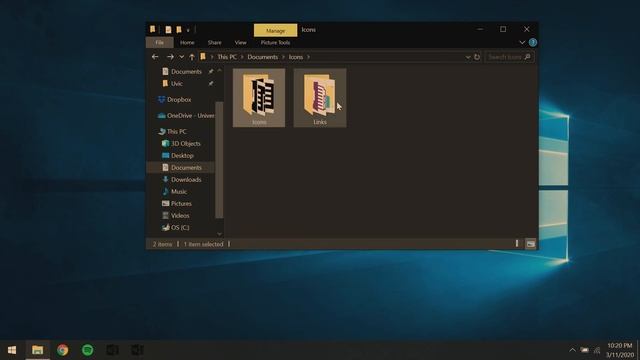Open Desktop in navigation pane
This screenshot has height=360, width=640.
pyautogui.click(x=182, y=156)
